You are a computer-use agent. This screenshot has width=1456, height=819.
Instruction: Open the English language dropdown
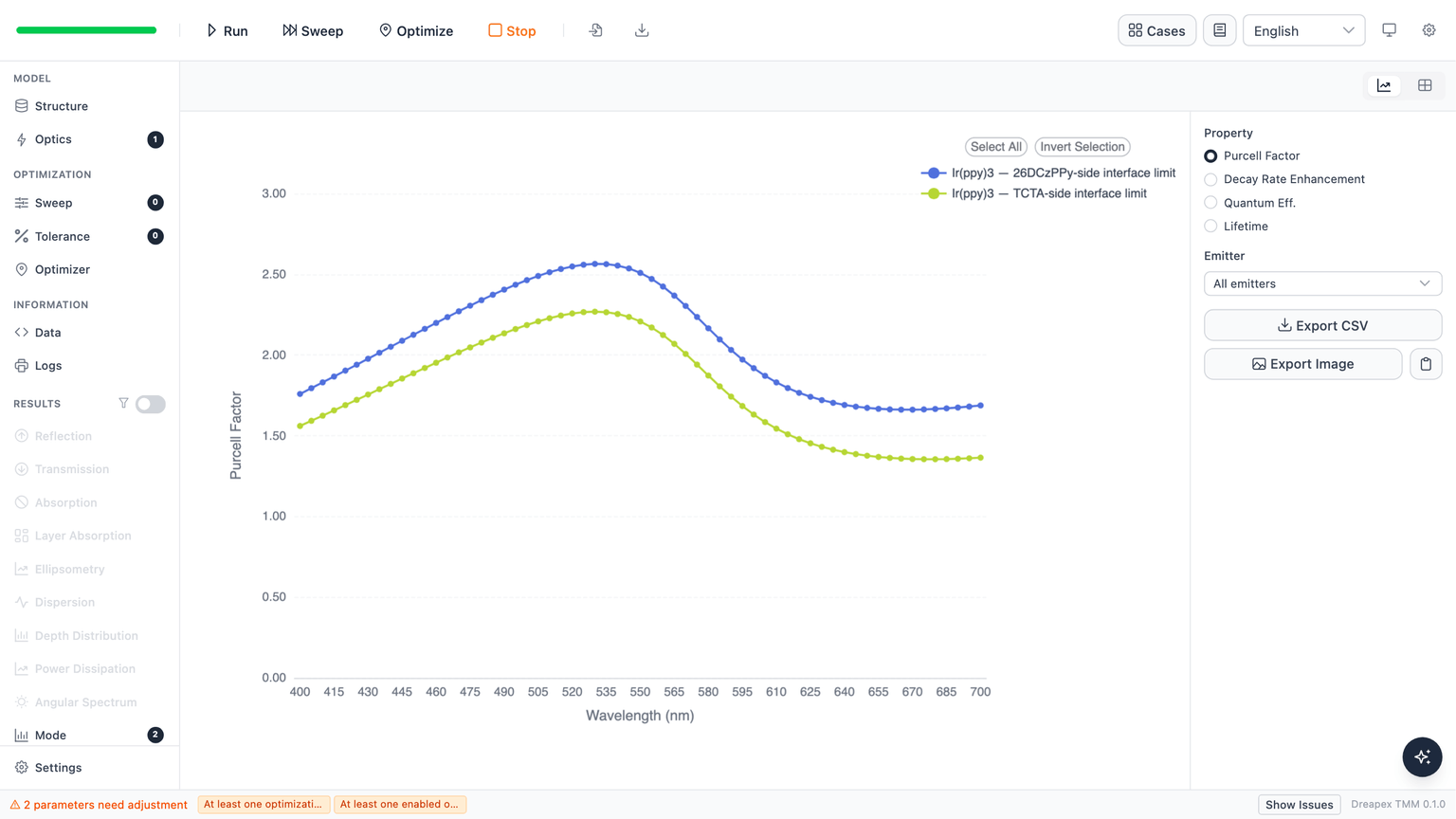click(x=1303, y=30)
